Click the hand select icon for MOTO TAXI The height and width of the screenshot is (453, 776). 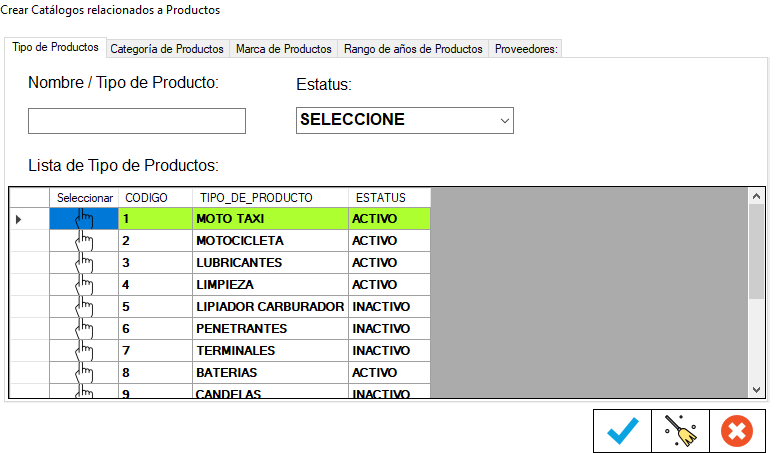[84, 219]
